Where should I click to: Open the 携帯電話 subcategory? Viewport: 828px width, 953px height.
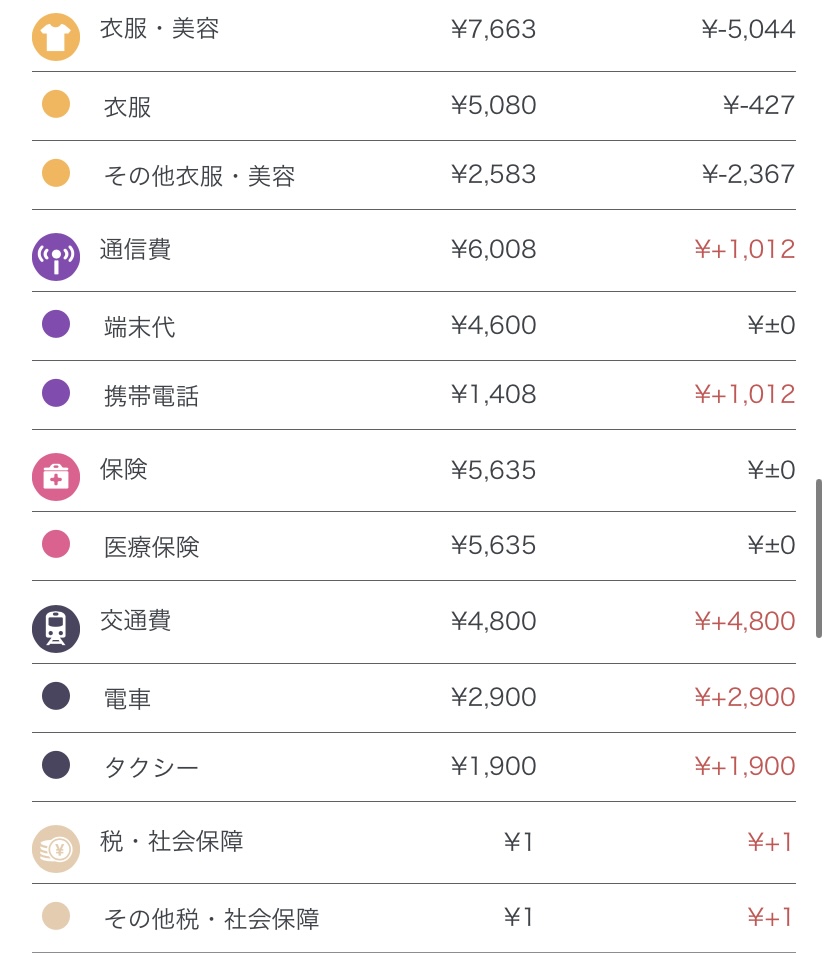point(152,396)
